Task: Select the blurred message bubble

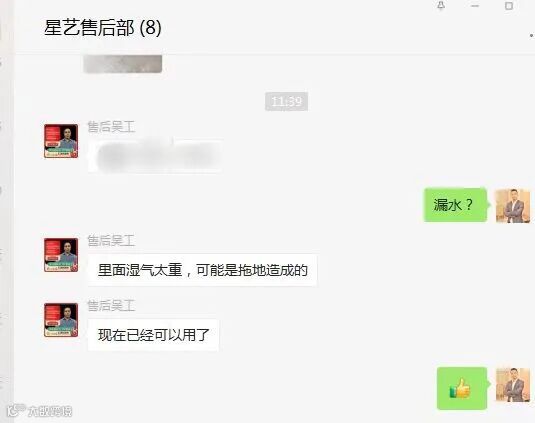Action: pos(156,155)
